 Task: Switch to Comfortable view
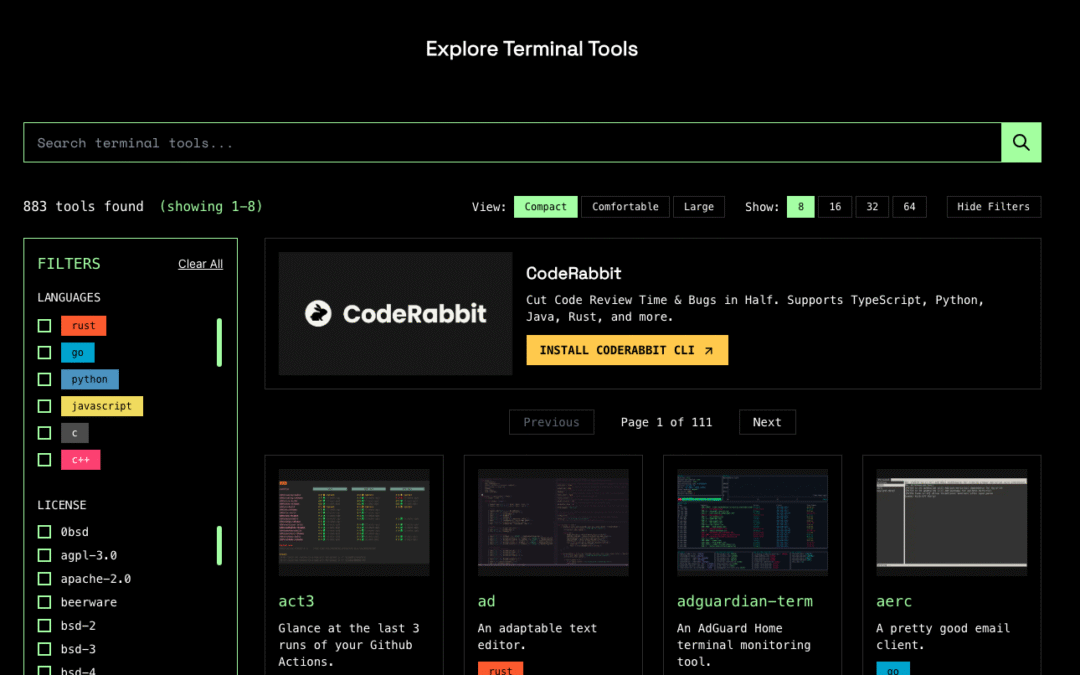tap(625, 207)
